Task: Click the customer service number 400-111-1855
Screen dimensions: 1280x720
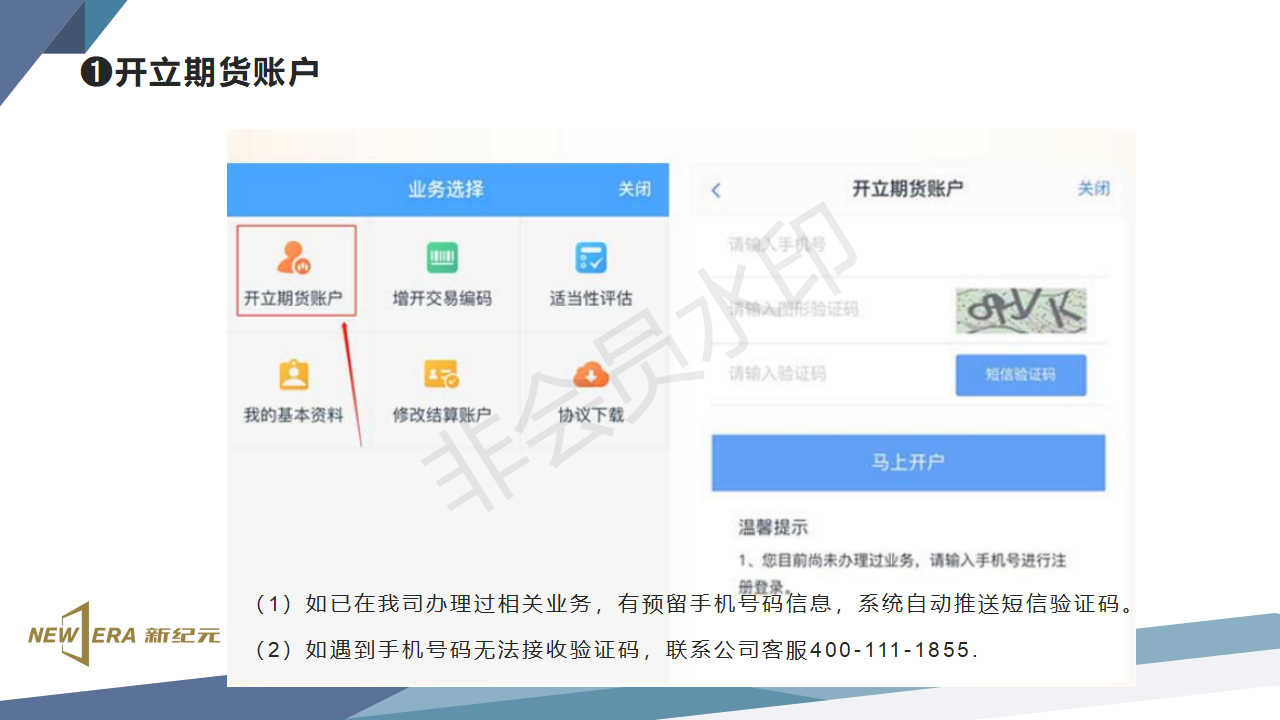Action: point(890,650)
